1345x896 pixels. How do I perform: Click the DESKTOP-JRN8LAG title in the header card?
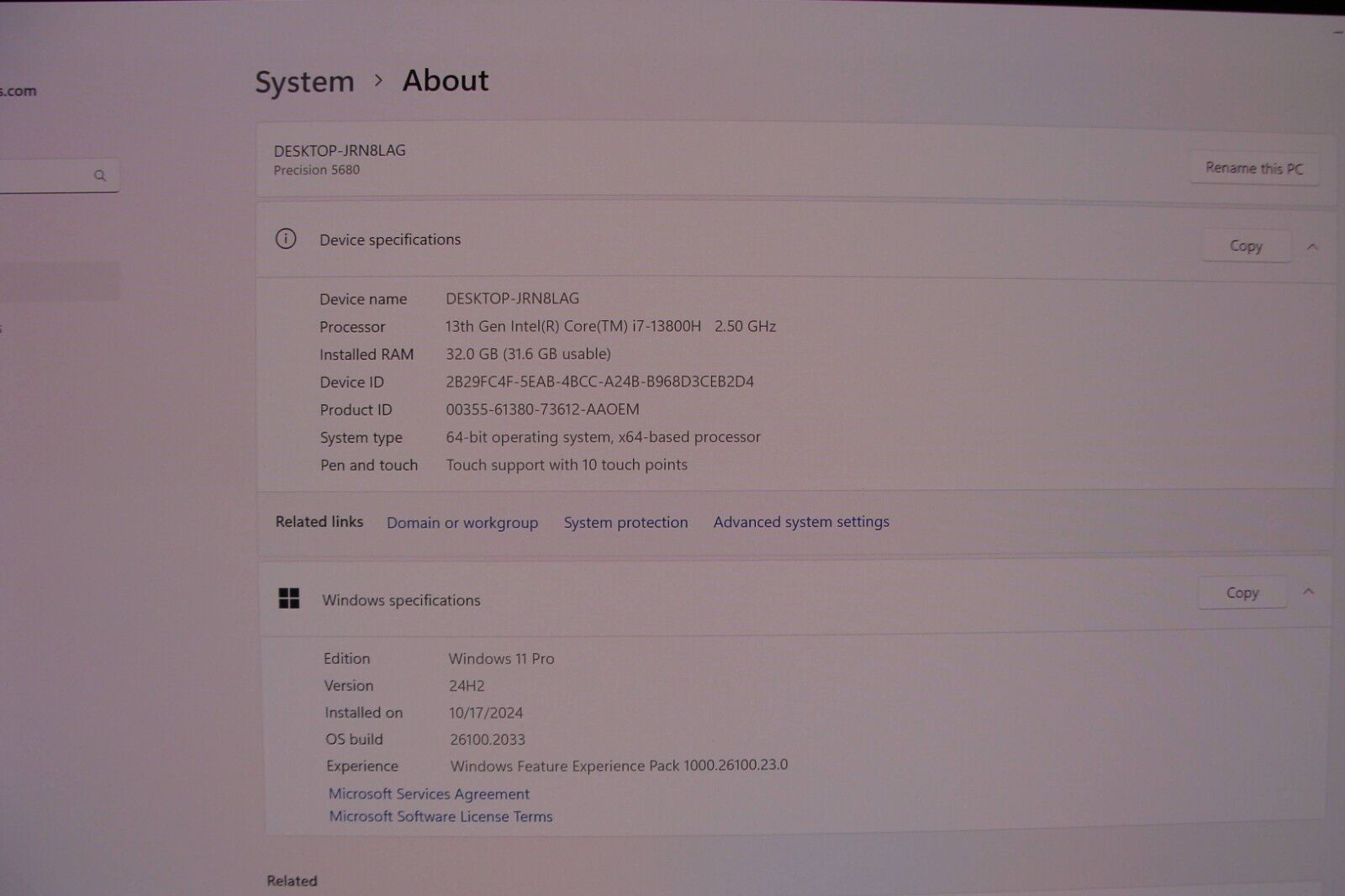(x=340, y=150)
